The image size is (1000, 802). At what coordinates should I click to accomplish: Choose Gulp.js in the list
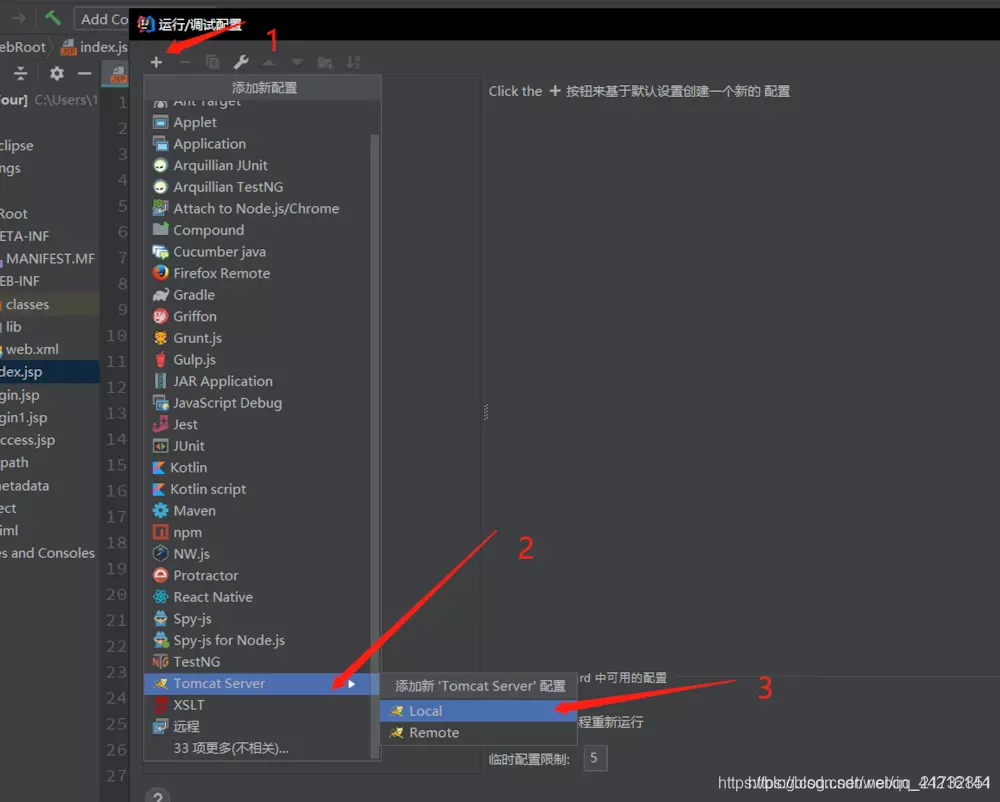pyautogui.click(x=257, y=360)
